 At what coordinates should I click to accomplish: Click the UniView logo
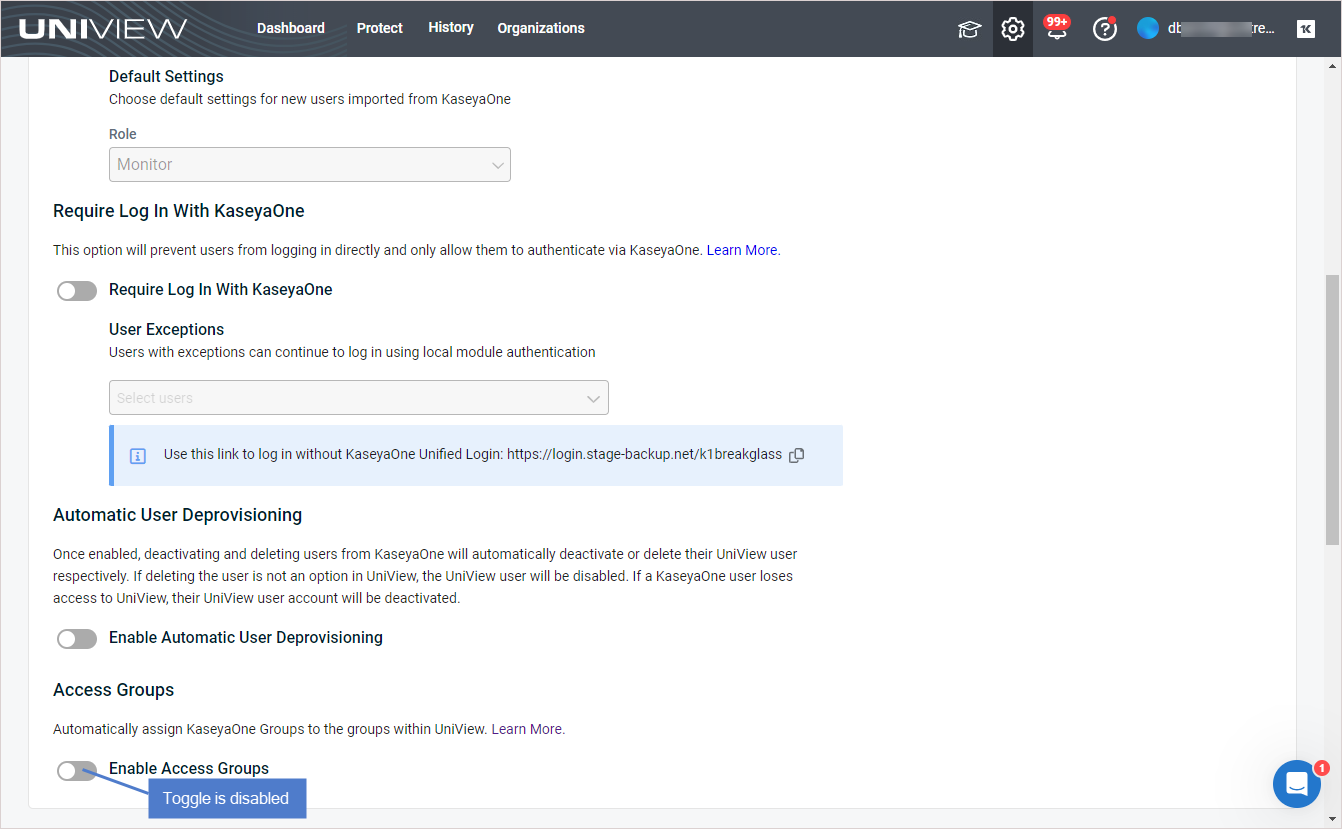click(x=103, y=29)
